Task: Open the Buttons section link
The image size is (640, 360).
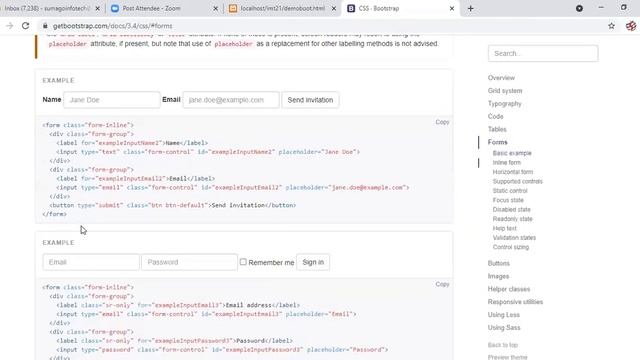Action: (499, 263)
